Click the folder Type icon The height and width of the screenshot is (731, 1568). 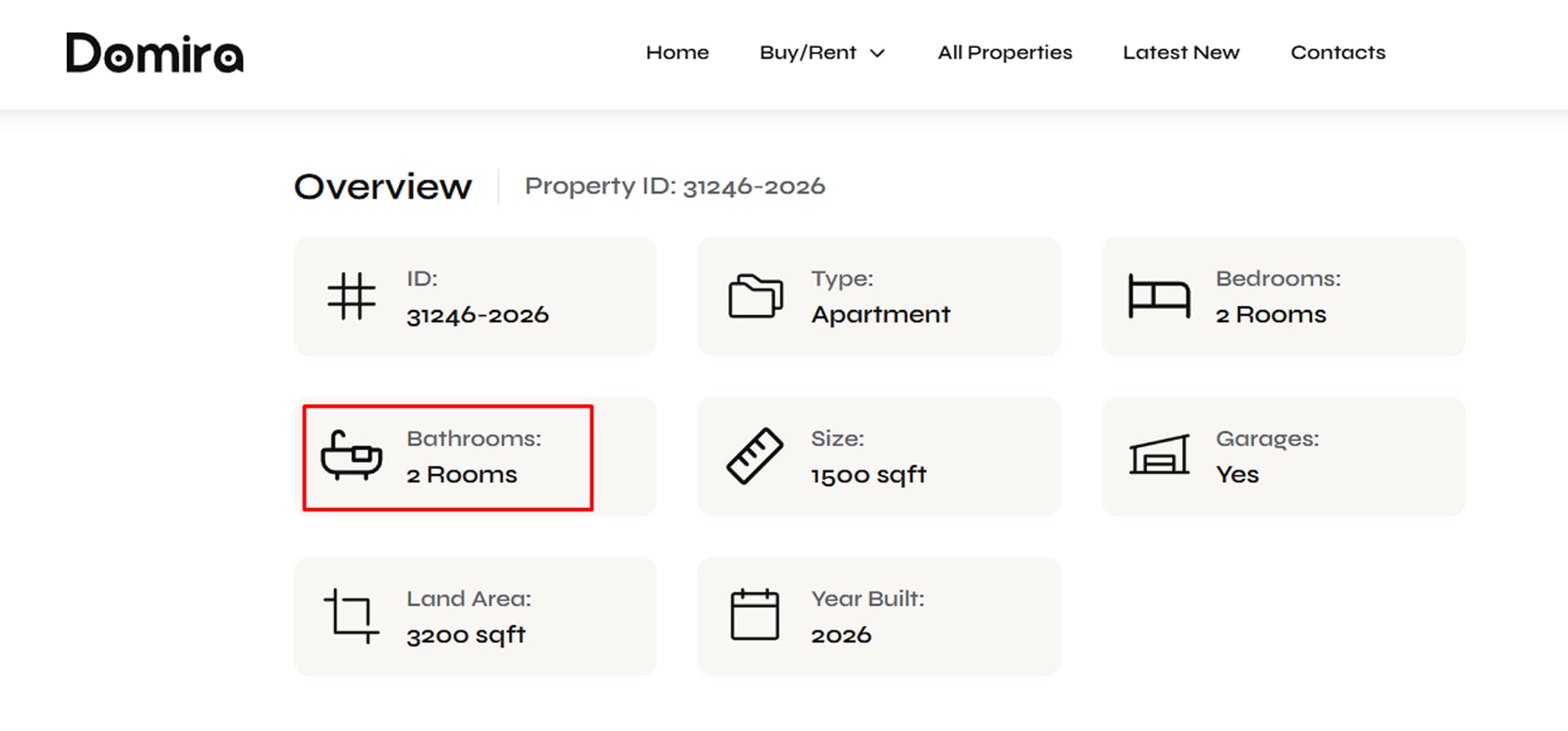point(755,296)
